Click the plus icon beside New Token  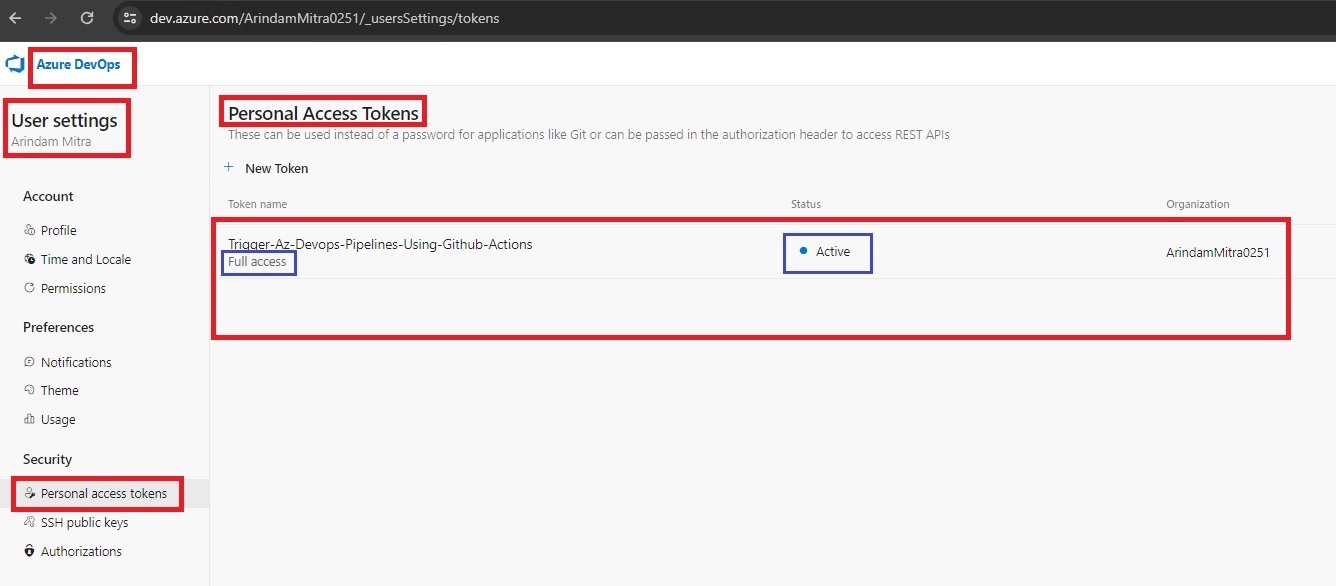[x=229, y=168]
